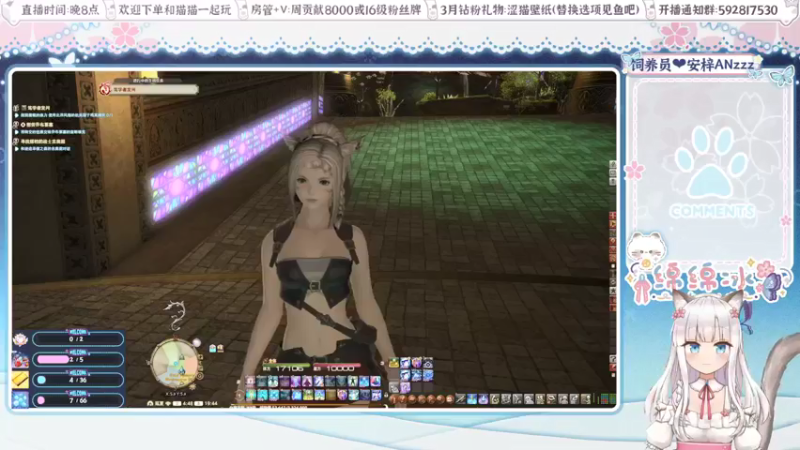Viewport: 800px width, 450px height.
Task: Click the teal status buff icon near minimap
Action: 213,348
